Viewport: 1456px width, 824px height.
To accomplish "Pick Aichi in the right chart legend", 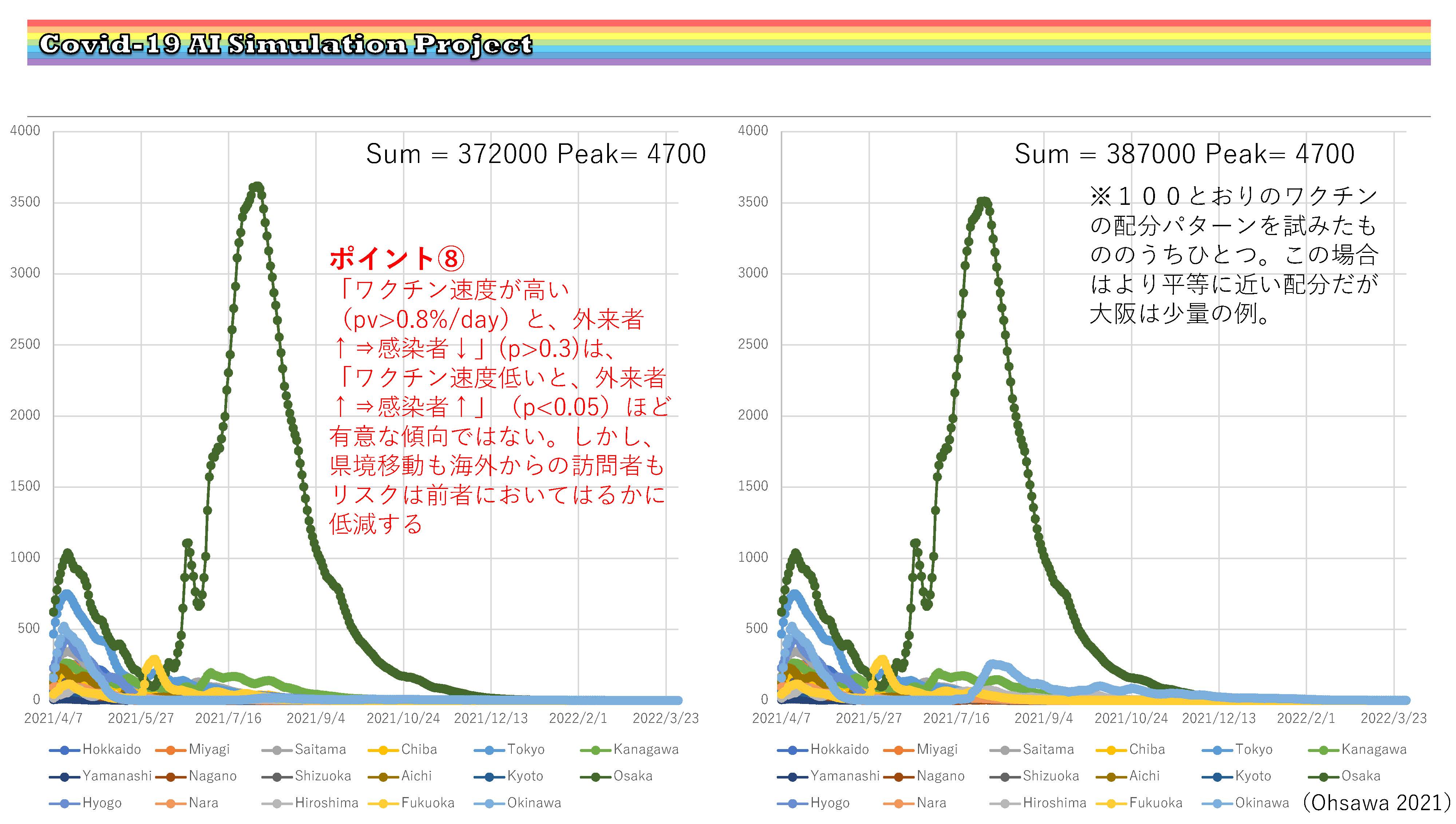I will [x=1128, y=776].
